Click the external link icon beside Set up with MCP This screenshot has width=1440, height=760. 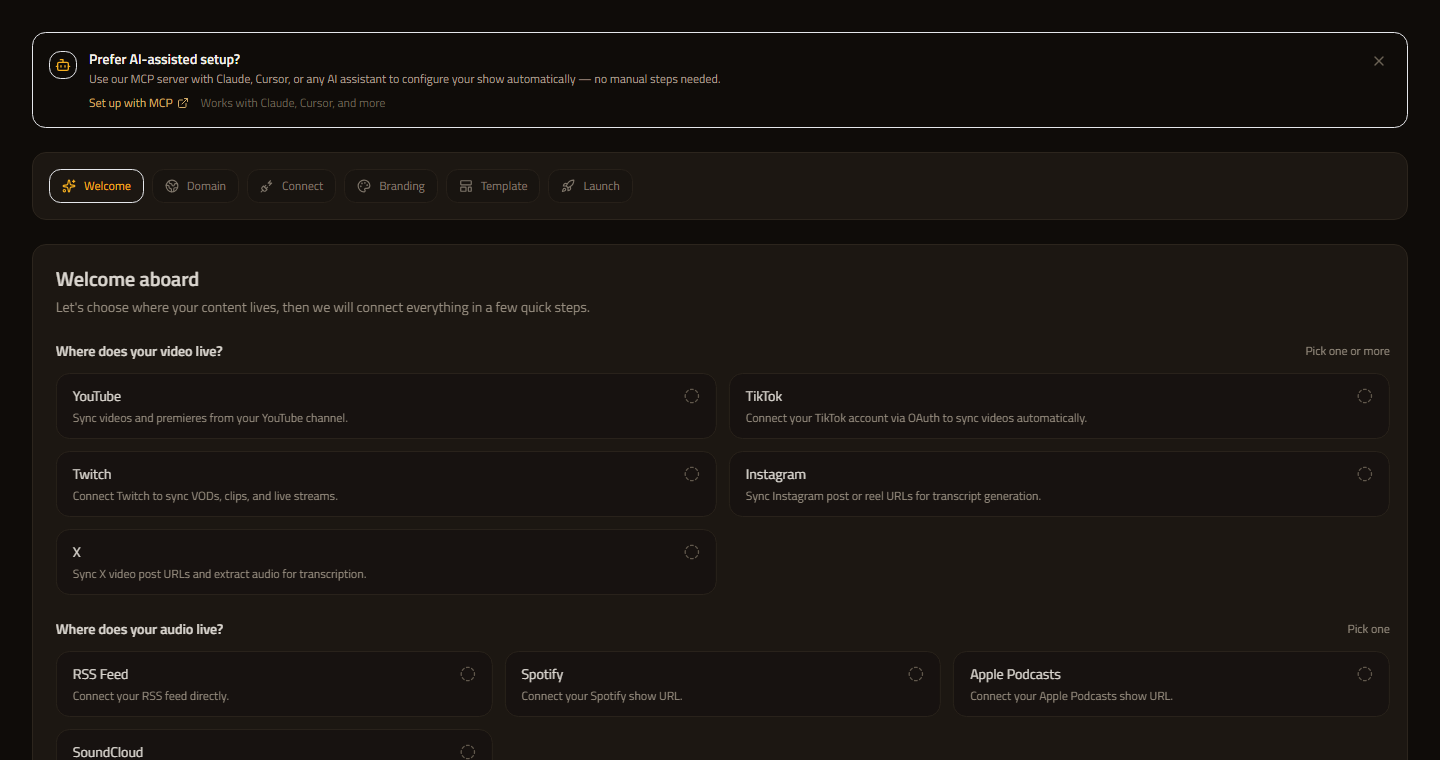(183, 103)
